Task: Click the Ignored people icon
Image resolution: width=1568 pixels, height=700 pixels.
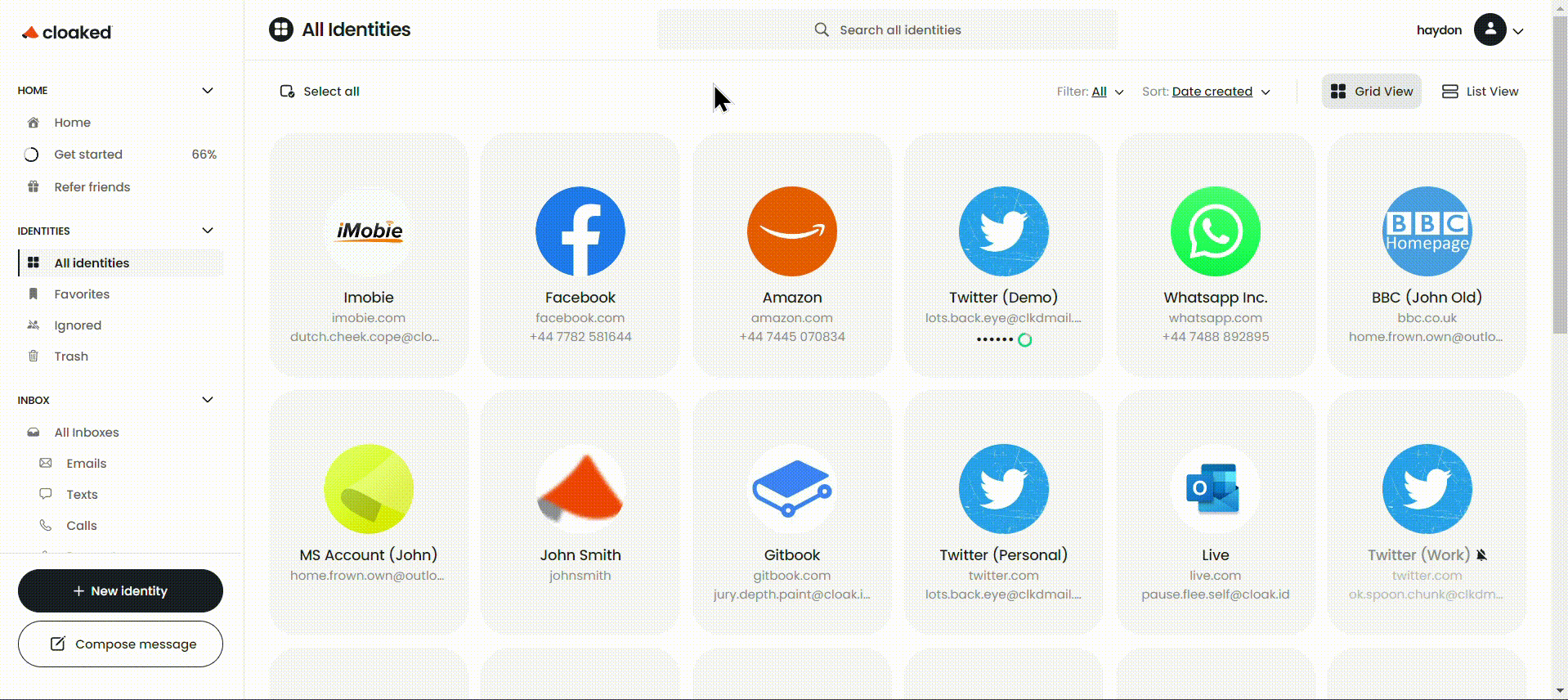Action: 34,325
